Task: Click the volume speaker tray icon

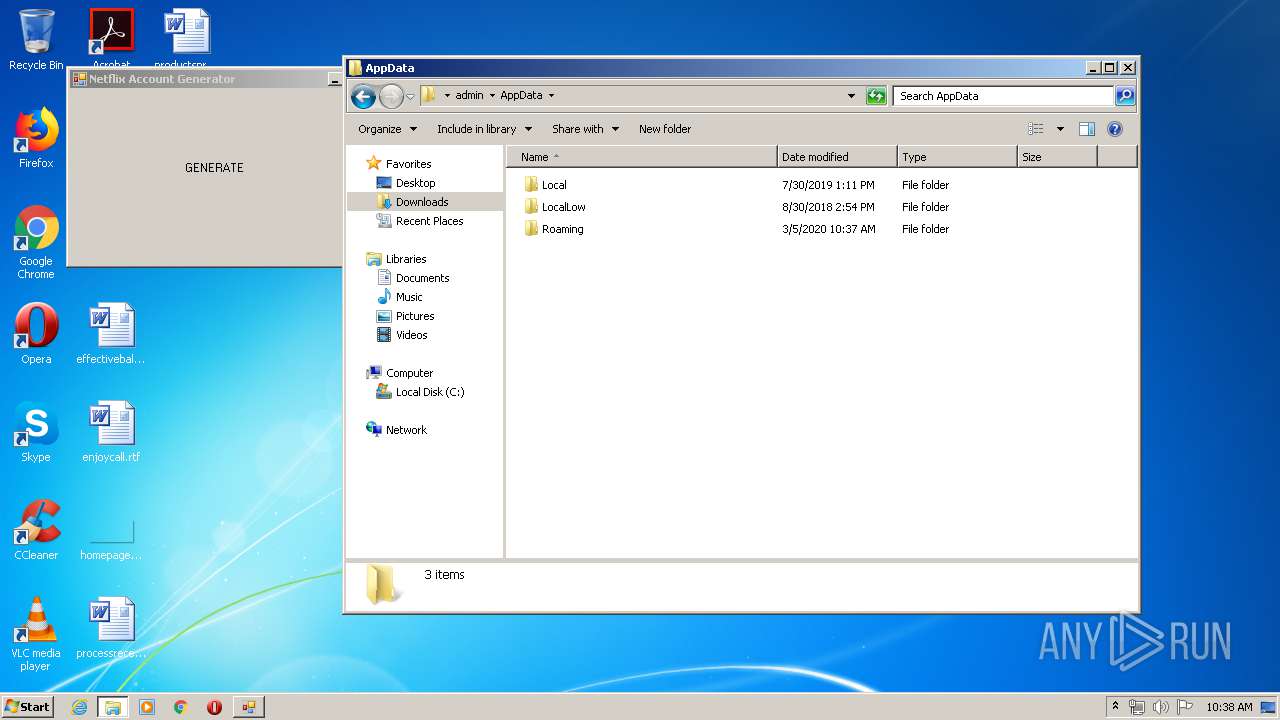Action: (x=1160, y=707)
